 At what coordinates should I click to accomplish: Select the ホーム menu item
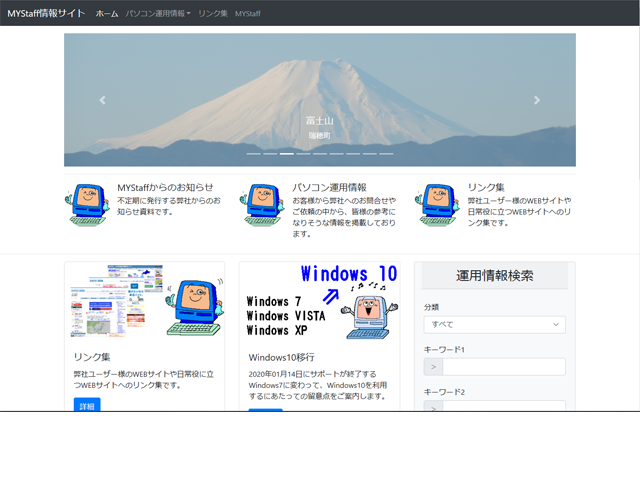coord(106,14)
